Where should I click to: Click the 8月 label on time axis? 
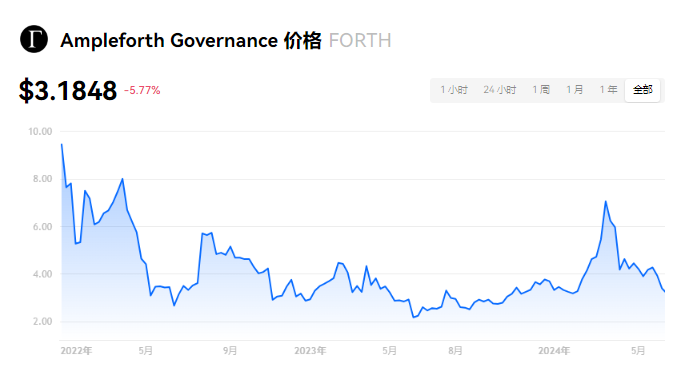(x=455, y=351)
